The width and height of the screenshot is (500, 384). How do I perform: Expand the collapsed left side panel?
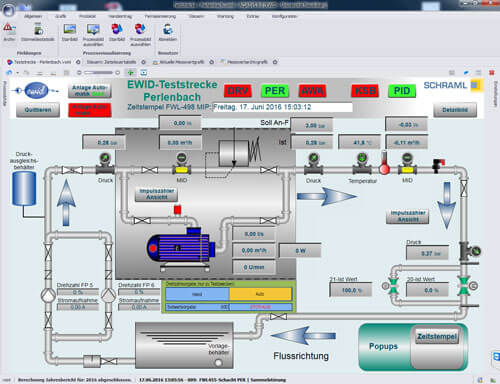point(4,93)
